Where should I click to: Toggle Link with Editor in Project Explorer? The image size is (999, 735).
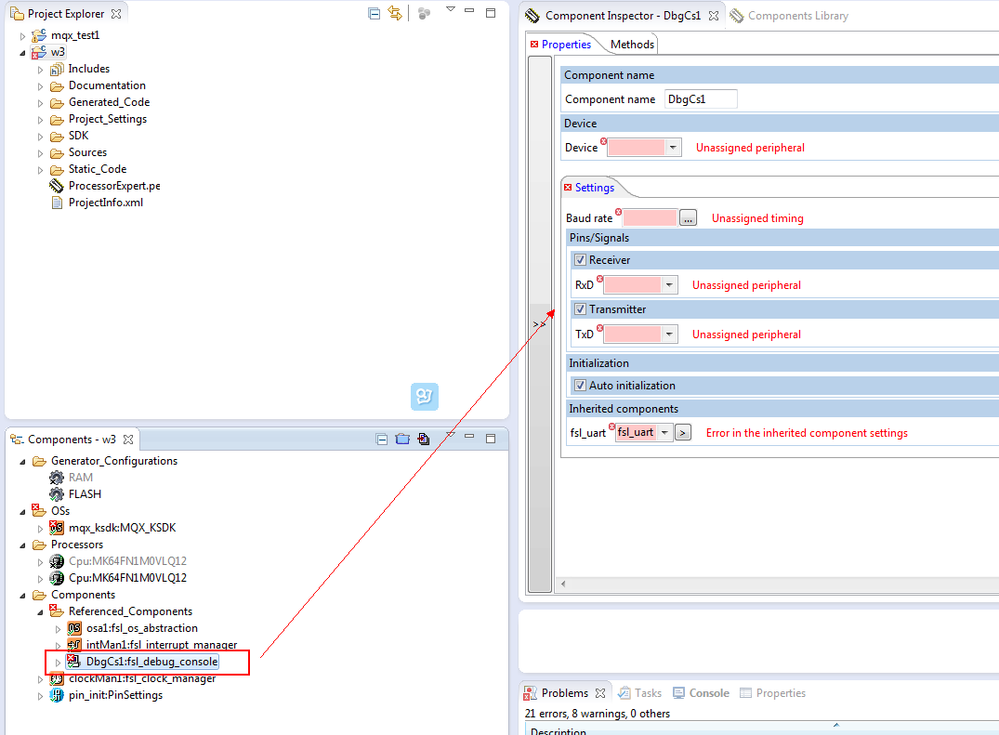pos(395,13)
